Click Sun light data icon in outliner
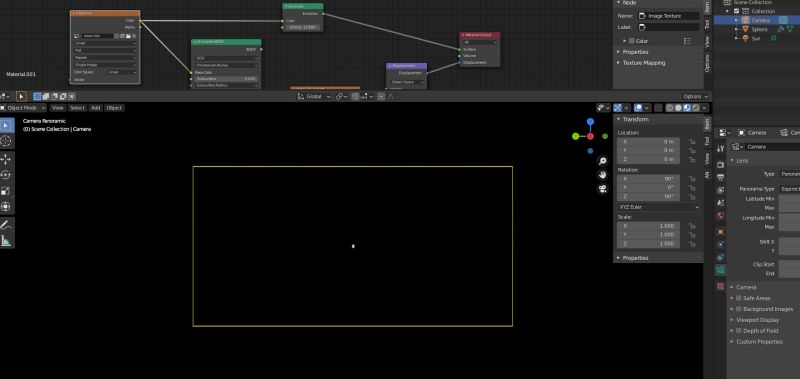The image size is (800, 379). click(x=773, y=38)
